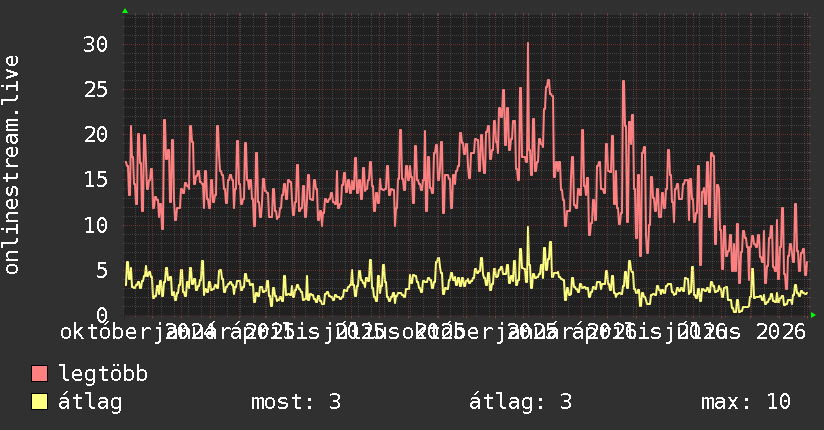This screenshot has width=824, height=430.
Task: Click the y-axis label 15
Action: click(x=96, y=180)
